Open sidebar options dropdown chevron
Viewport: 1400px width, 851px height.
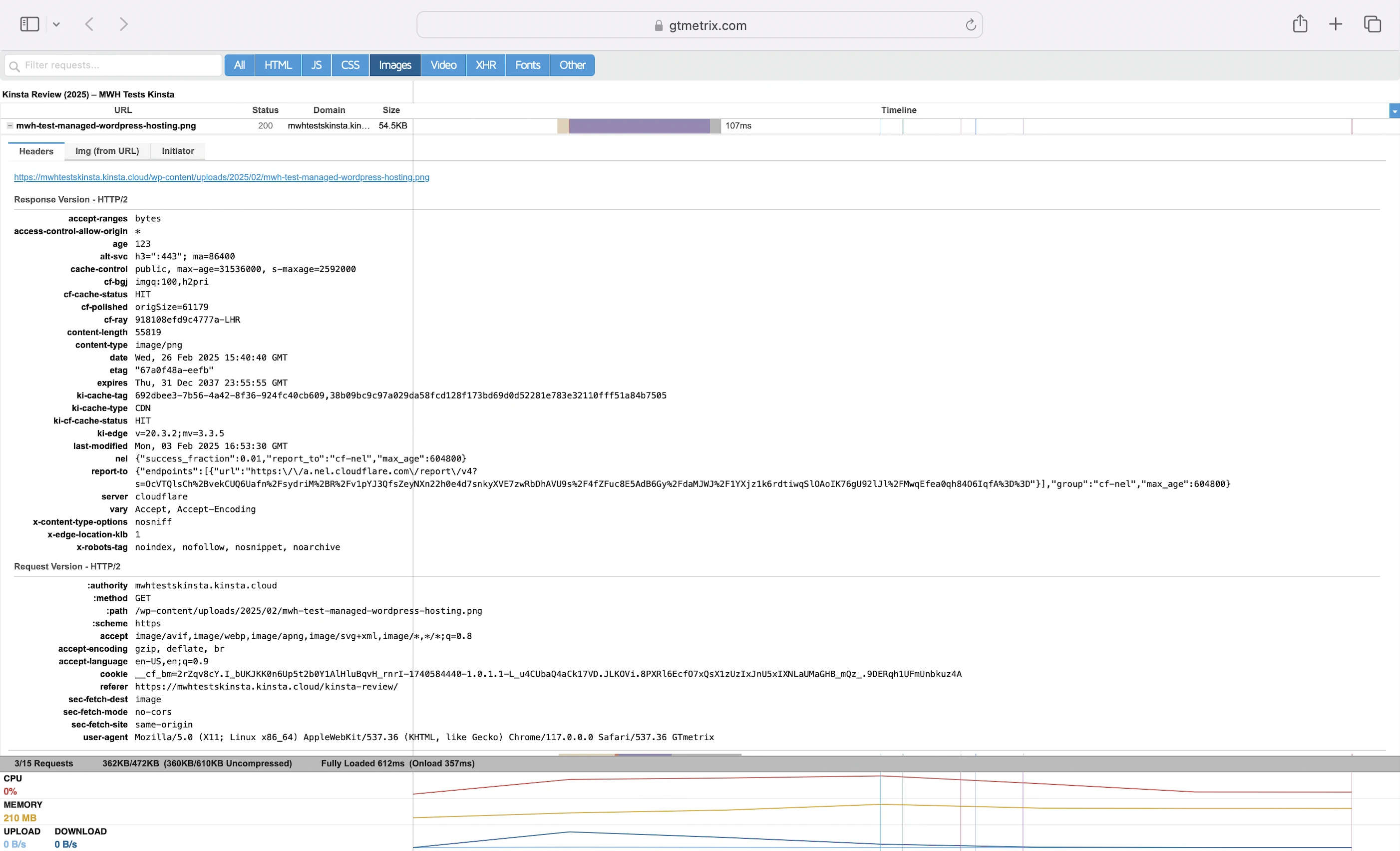[x=56, y=24]
